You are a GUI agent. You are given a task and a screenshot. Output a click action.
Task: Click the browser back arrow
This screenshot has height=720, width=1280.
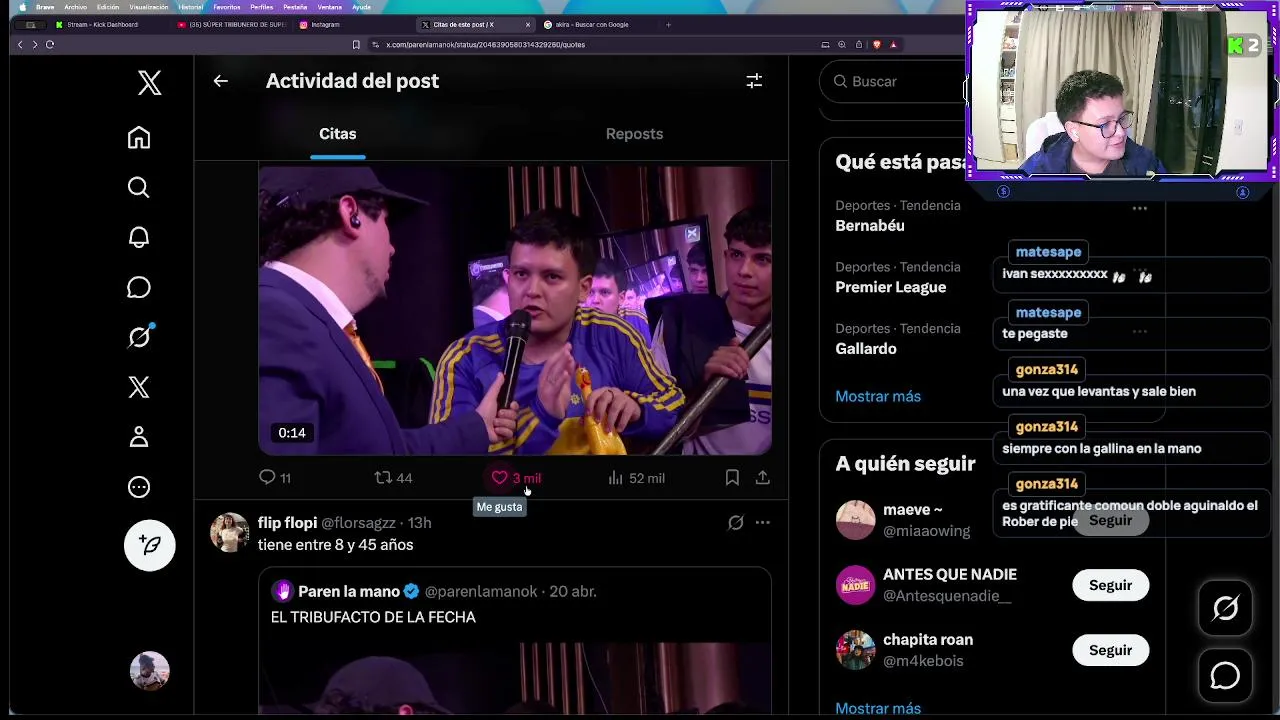19,44
